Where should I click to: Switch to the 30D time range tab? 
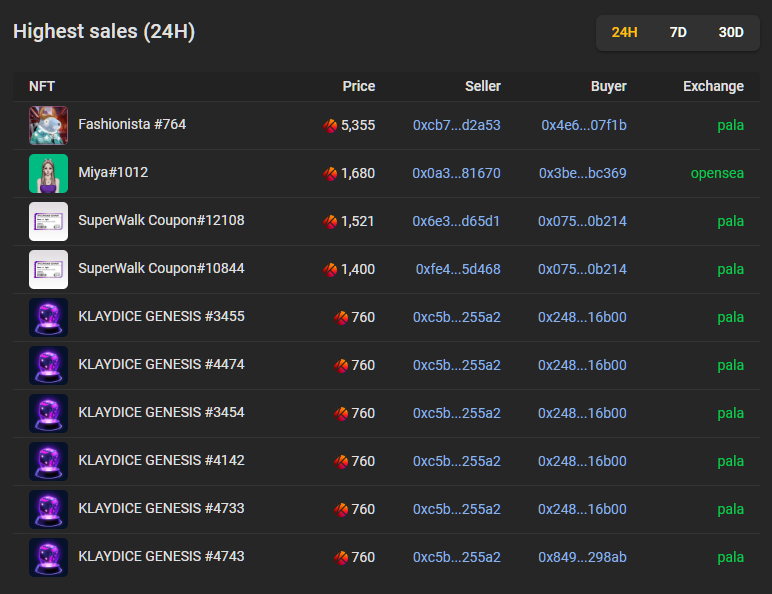[x=731, y=33]
